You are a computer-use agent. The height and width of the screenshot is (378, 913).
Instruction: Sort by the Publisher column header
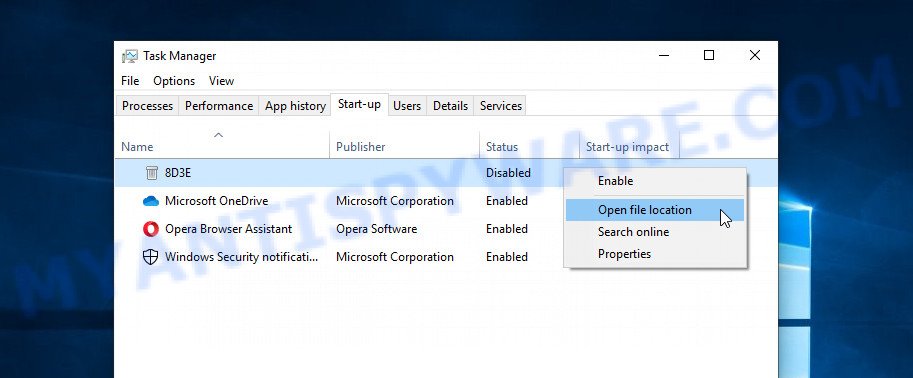tap(405, 147)
